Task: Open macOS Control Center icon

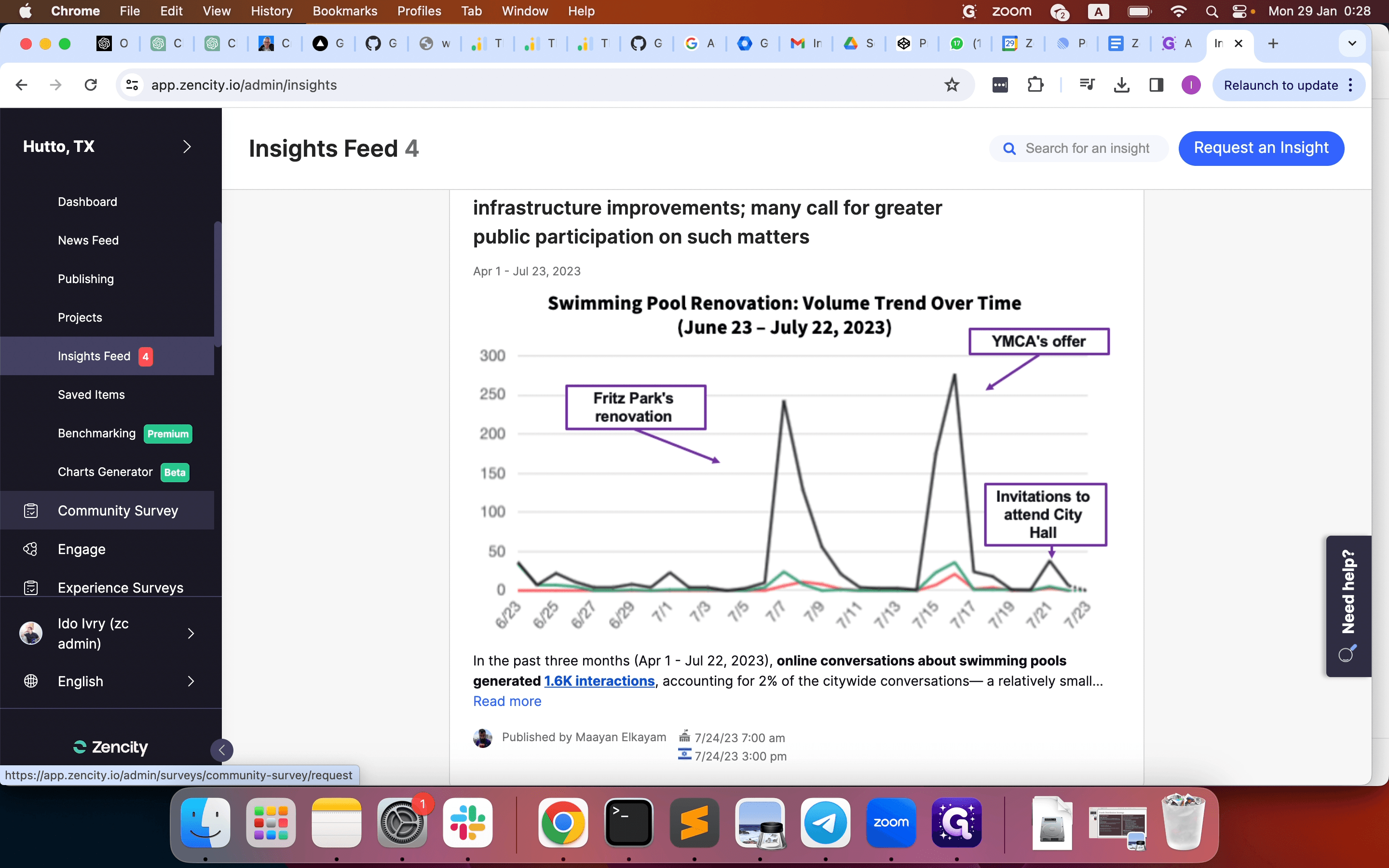Action: pos(1240,12)
